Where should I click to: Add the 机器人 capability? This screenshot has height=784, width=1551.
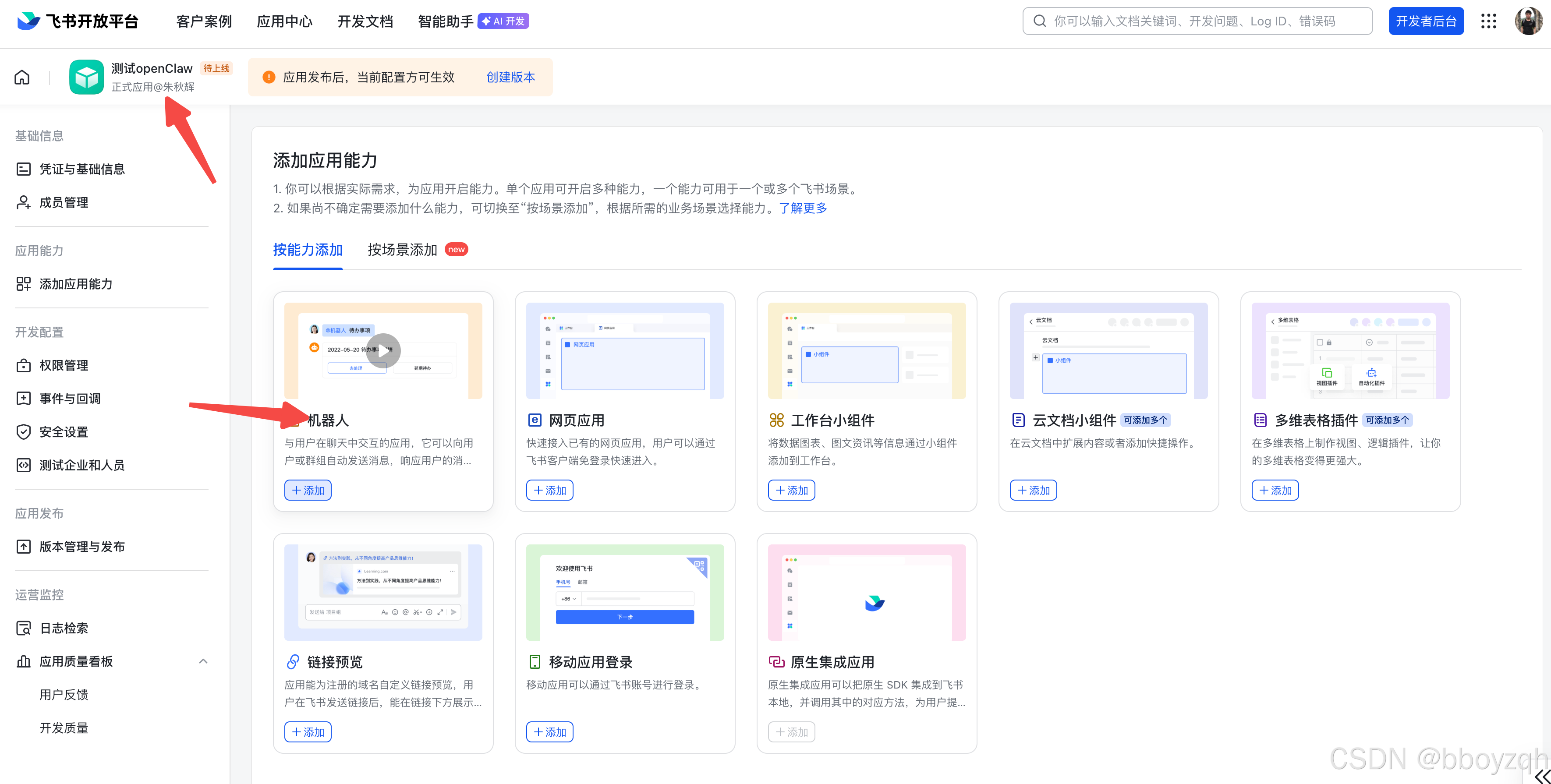(308, 491)
